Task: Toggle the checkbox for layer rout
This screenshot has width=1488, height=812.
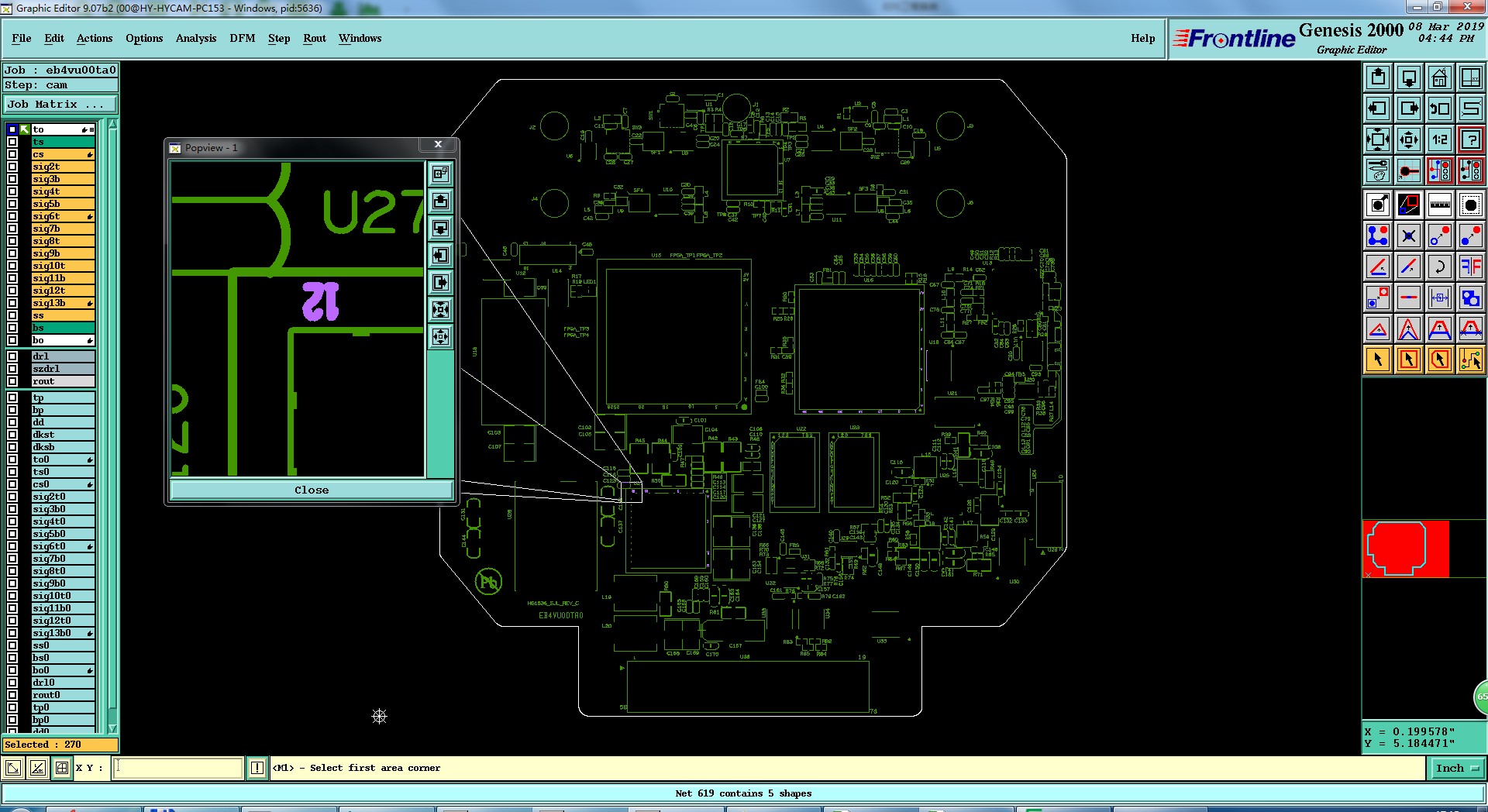Action: (12, 381)
